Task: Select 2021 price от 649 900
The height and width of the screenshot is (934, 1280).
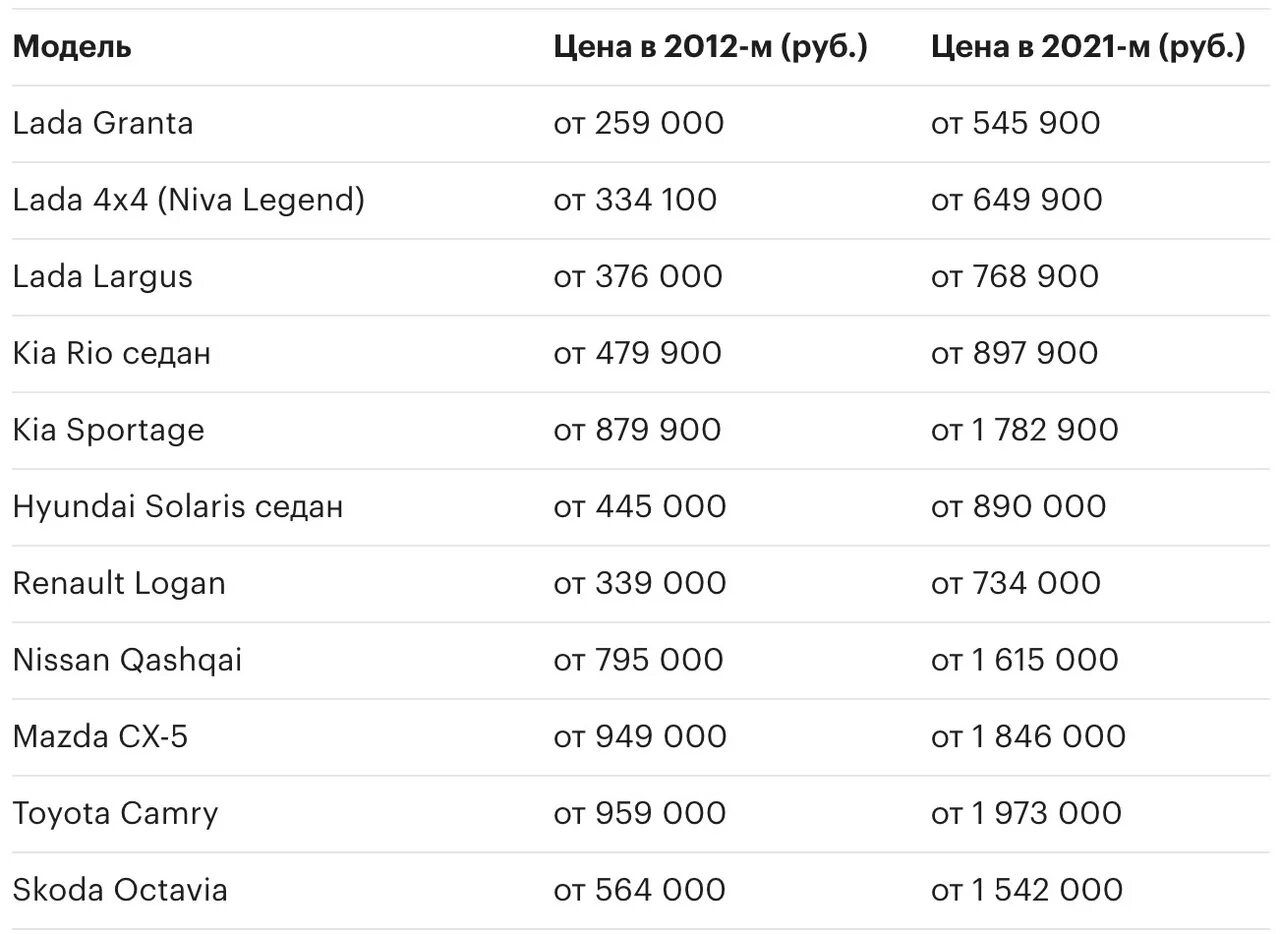Action: pos(1017,200)
